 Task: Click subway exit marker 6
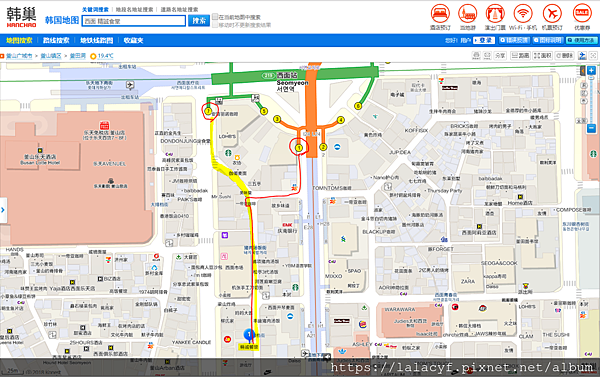click(x=358, y=106)
